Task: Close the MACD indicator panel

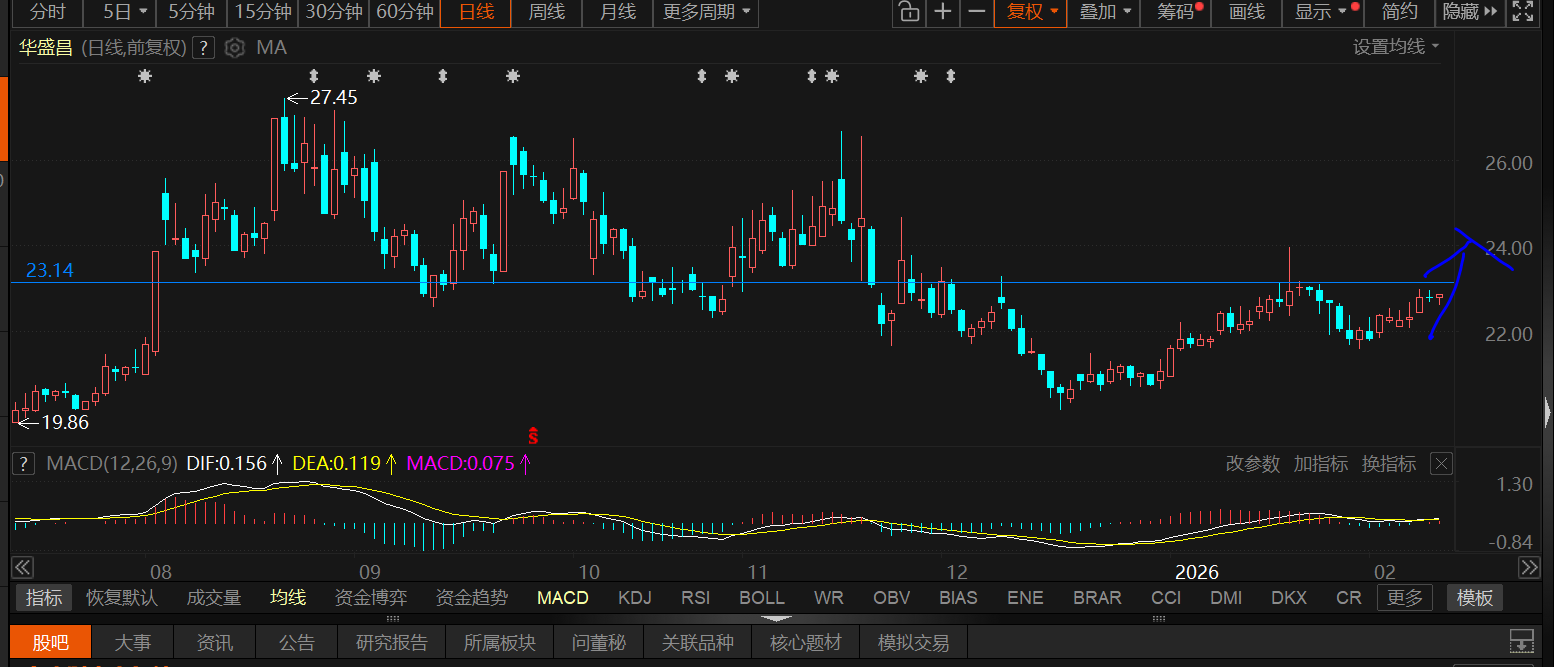Action: pos(1441,463)
